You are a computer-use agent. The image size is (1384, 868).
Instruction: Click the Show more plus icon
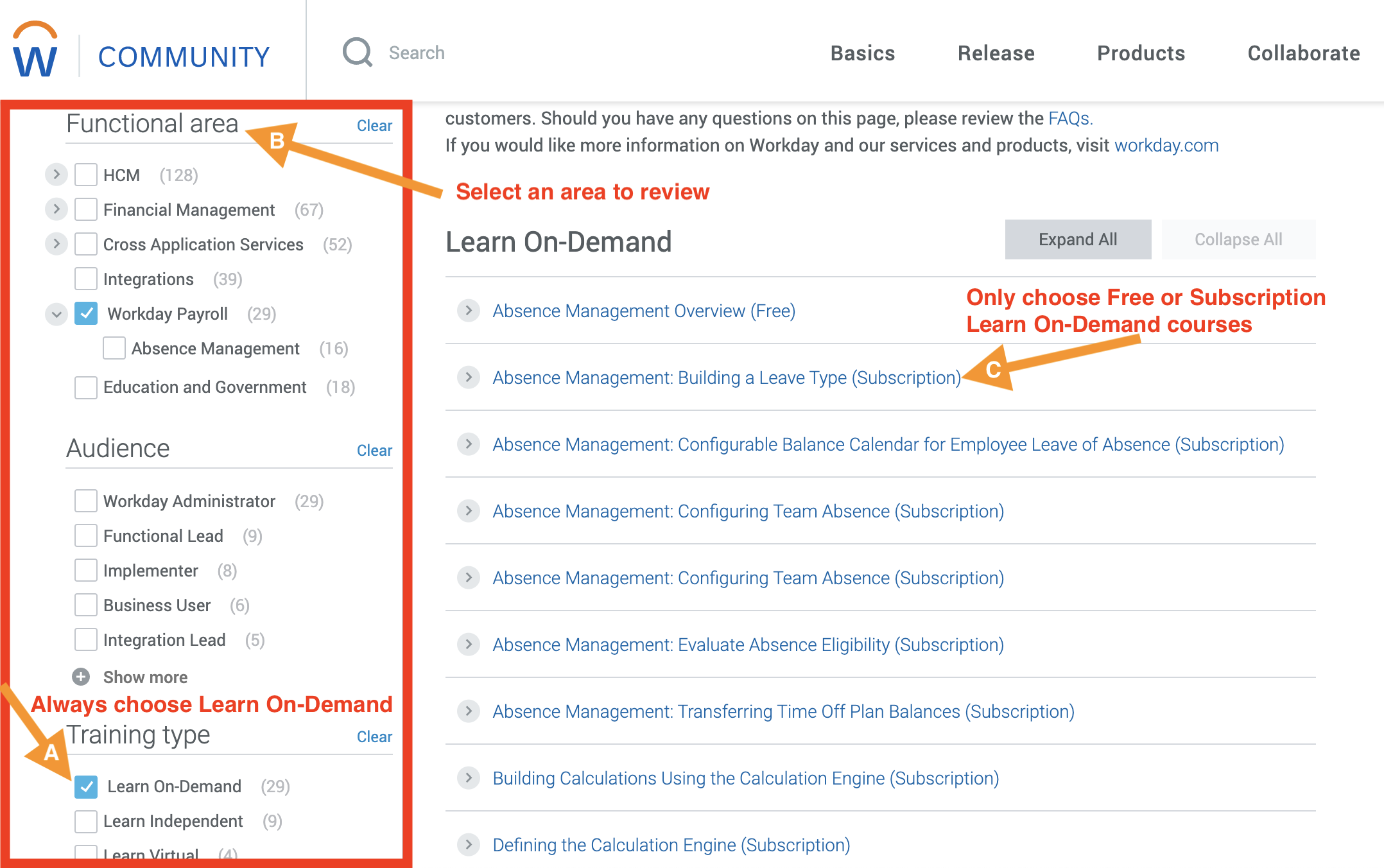(x=81, y=677)
